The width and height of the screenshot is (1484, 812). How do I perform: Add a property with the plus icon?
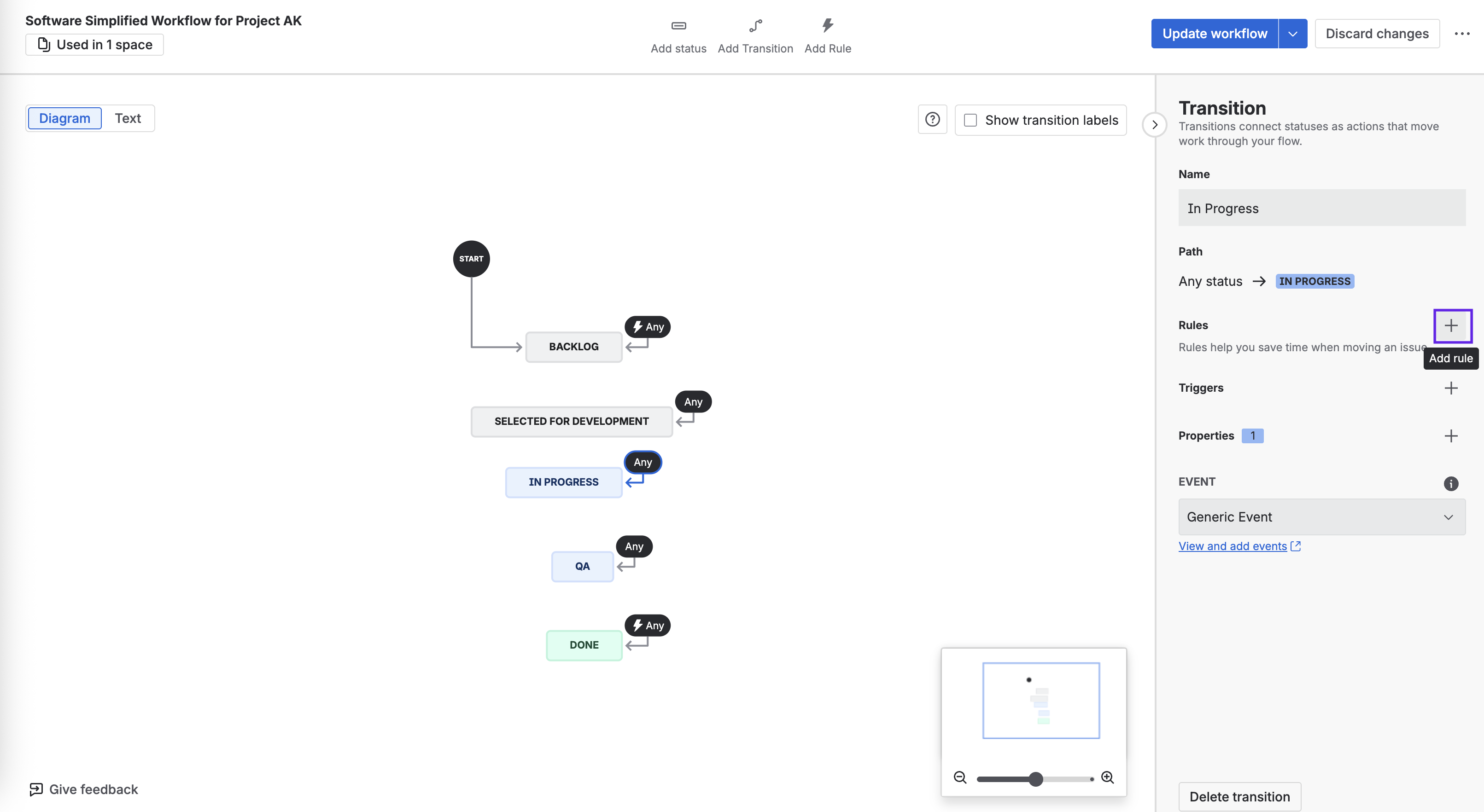point(1451,436)
